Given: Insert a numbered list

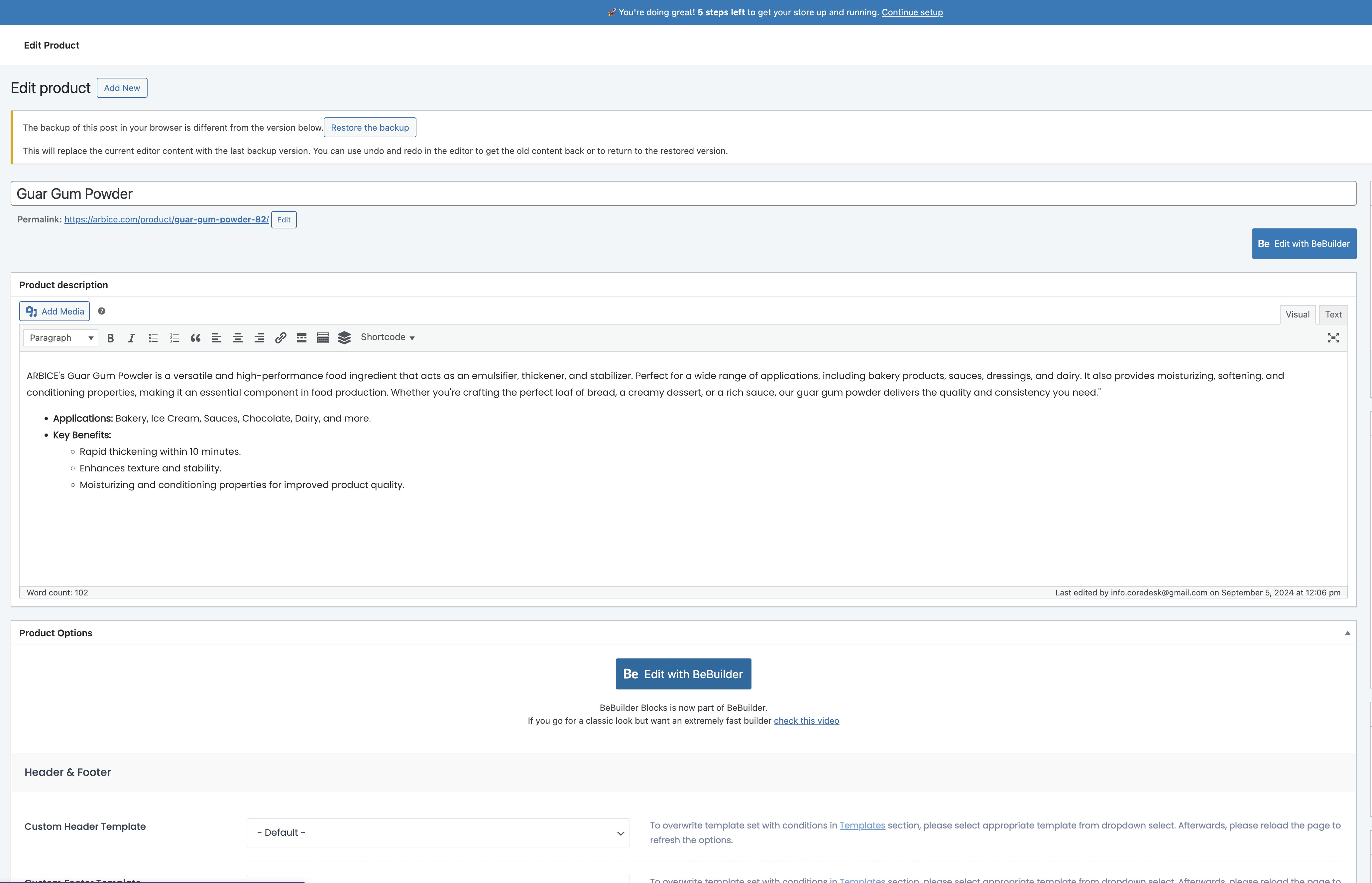Looking at the screenshot, I should pyautogui.click(x=174, y=338).
